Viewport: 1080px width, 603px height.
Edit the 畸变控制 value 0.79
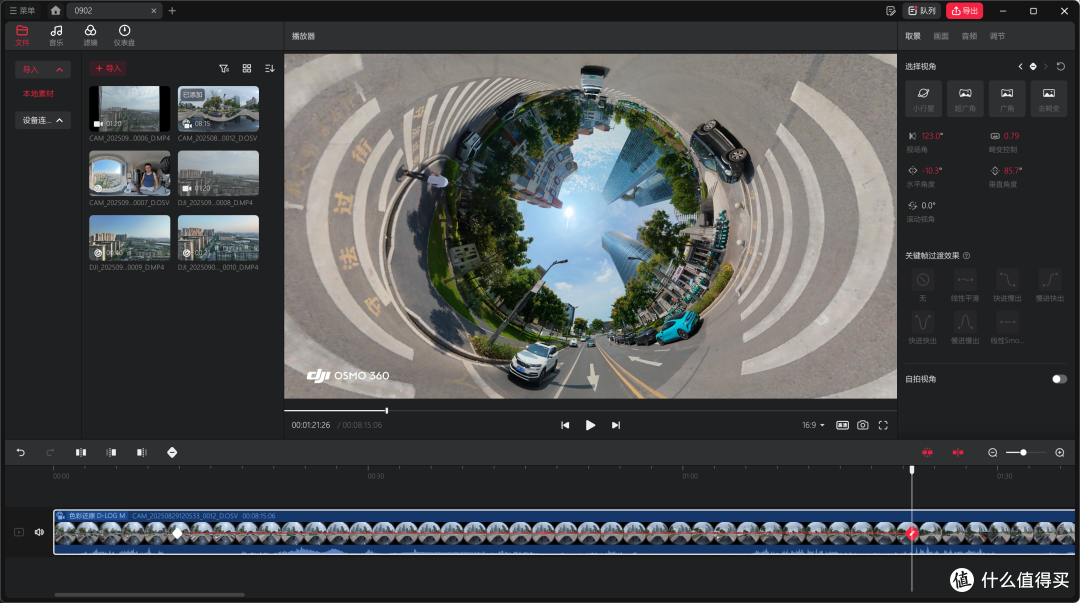(1011, 136)
